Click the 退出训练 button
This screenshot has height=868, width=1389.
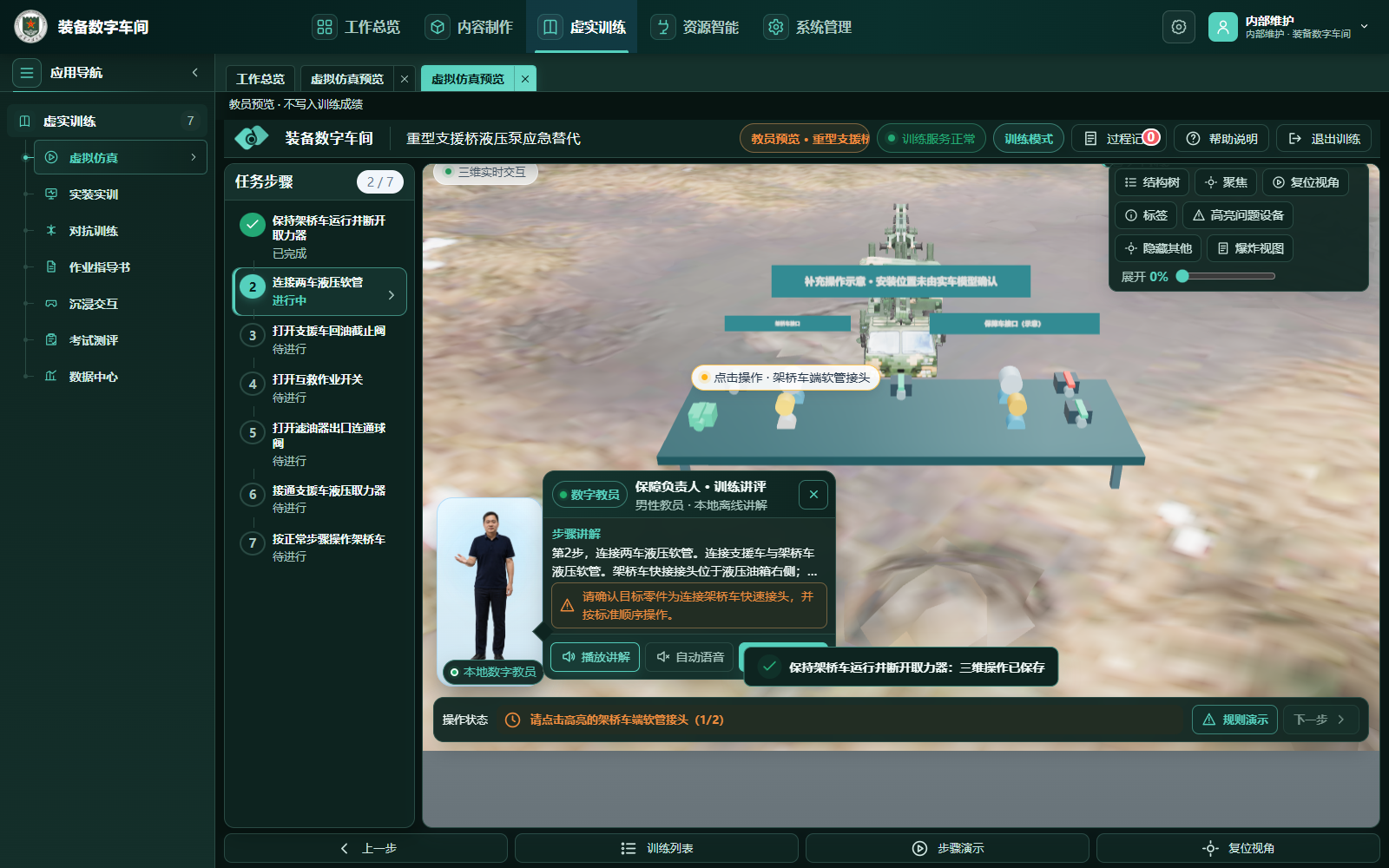click(1324, 139)
